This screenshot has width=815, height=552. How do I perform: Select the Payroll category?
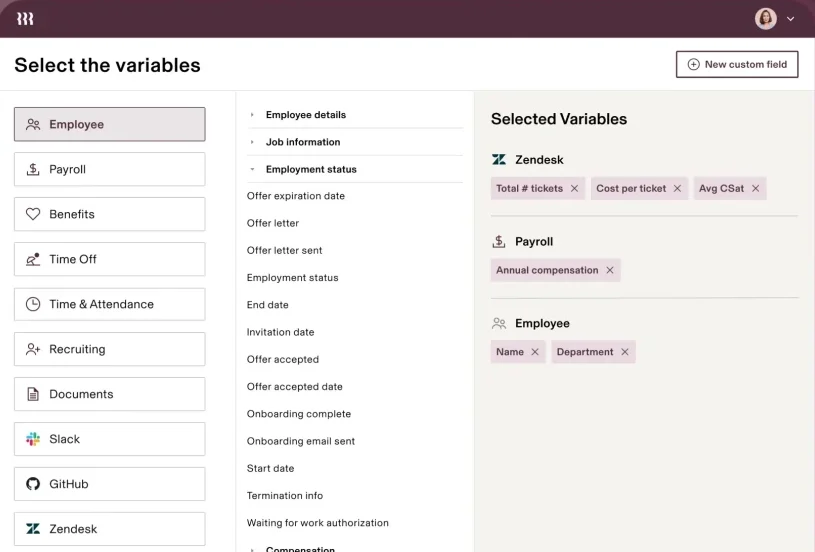click(x=110, y=169)
